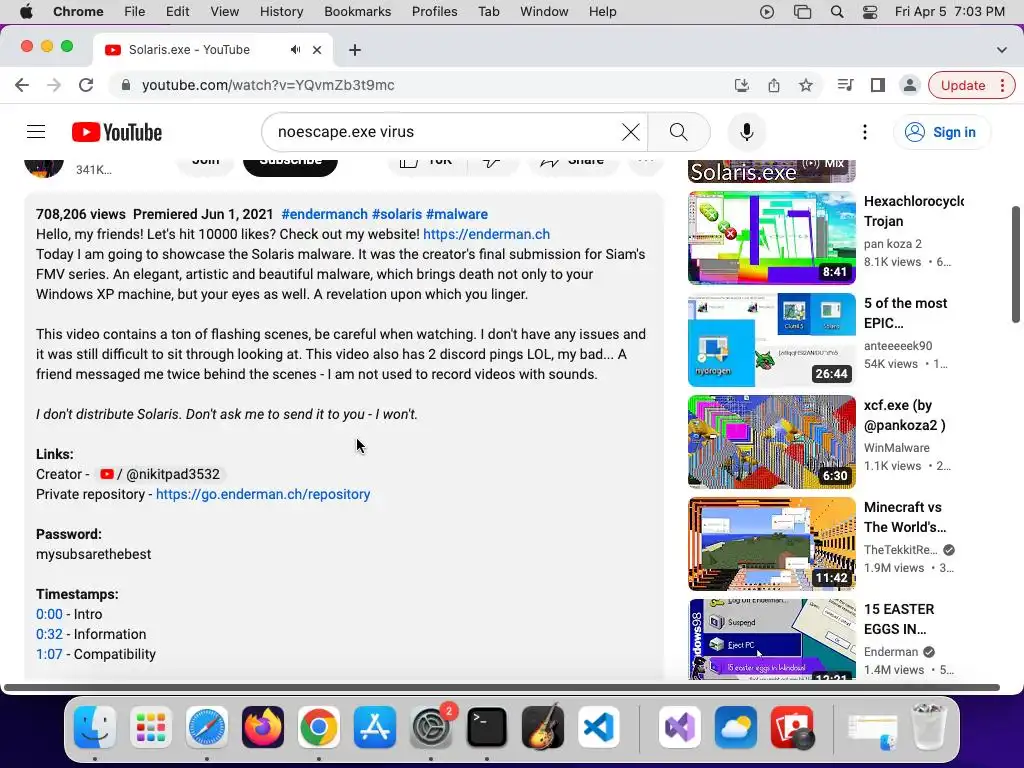
Task: Open Firefox from the Dock
Action: 263,727
